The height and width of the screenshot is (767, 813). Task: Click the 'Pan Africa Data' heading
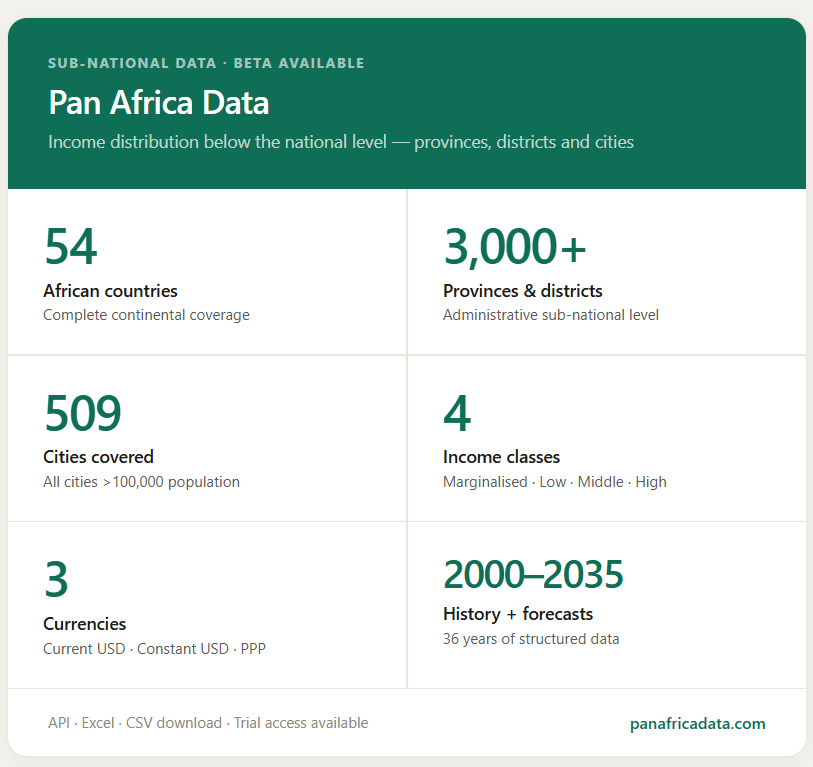159,102
